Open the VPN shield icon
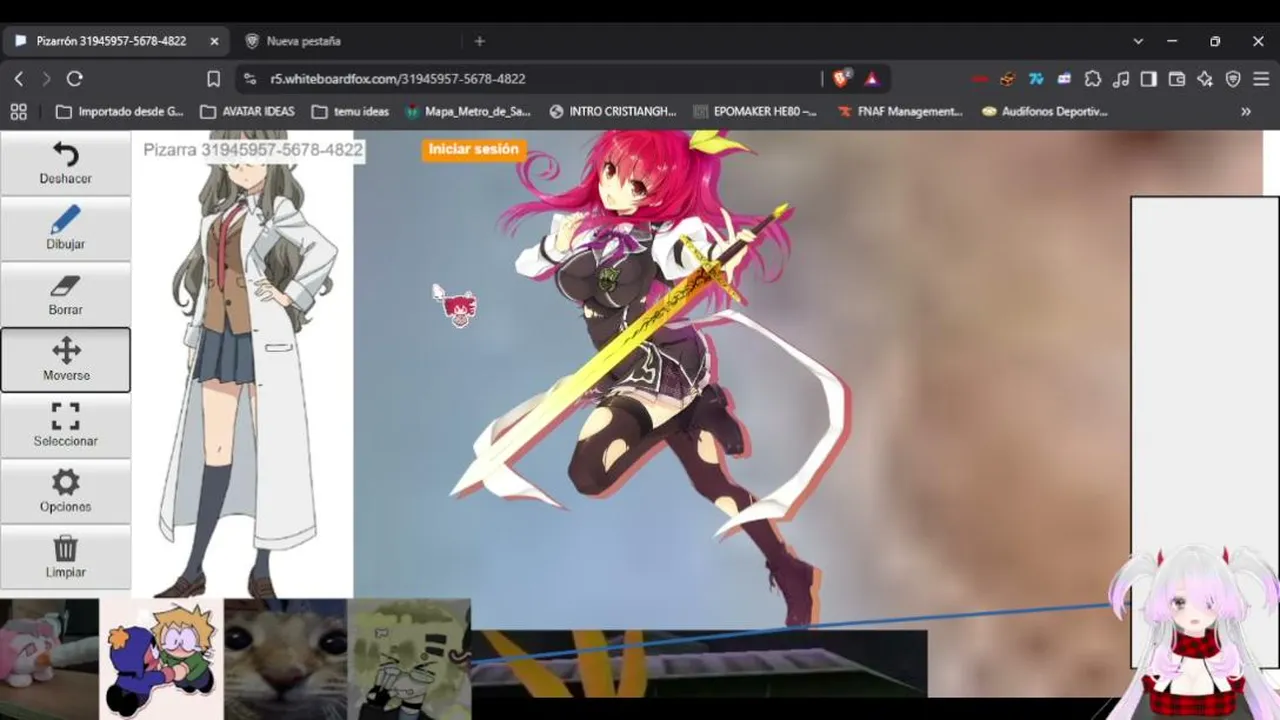The height and width of the screenshot is (720, 1280). 1233,79
